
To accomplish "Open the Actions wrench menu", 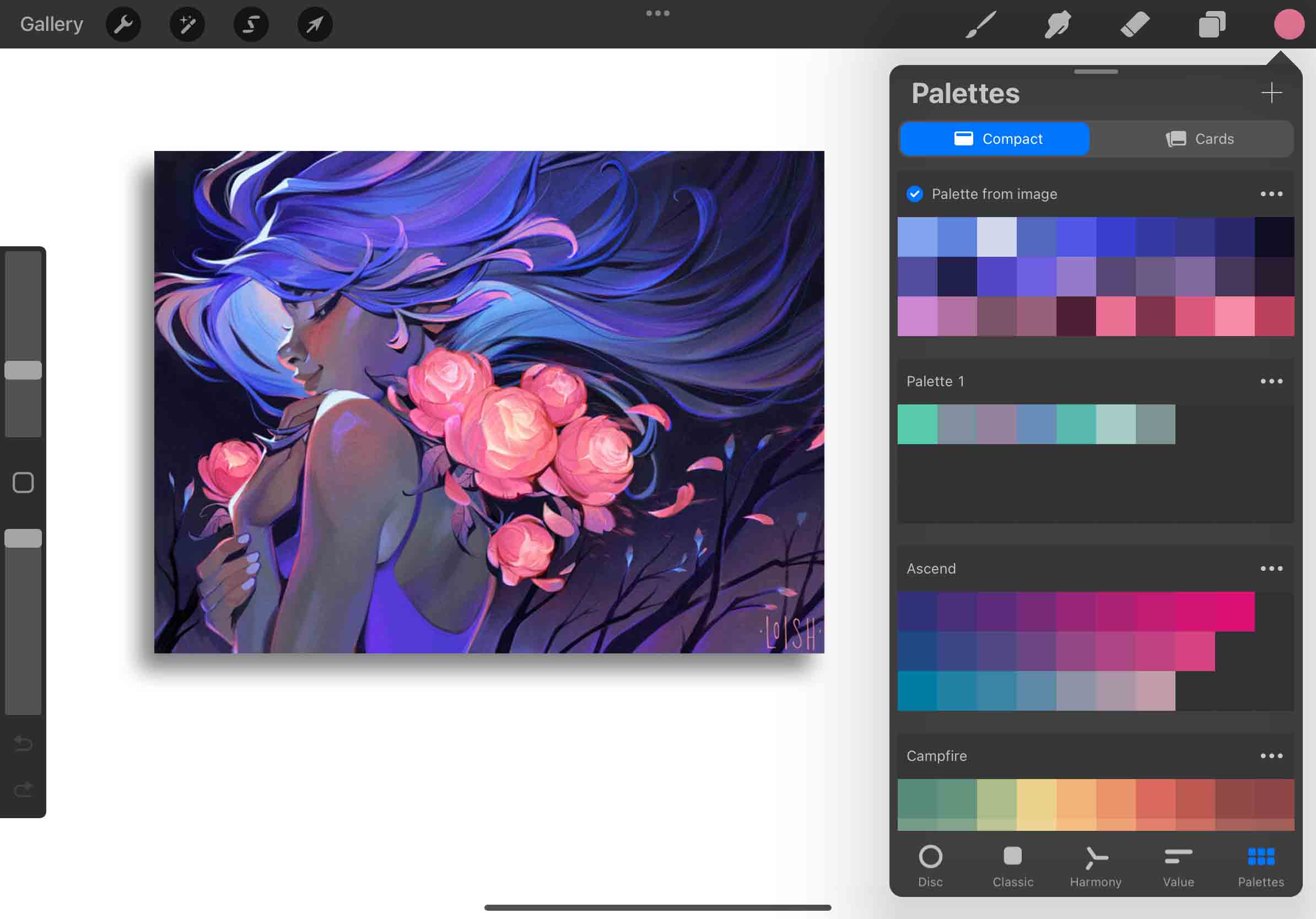I will [123, 24].
